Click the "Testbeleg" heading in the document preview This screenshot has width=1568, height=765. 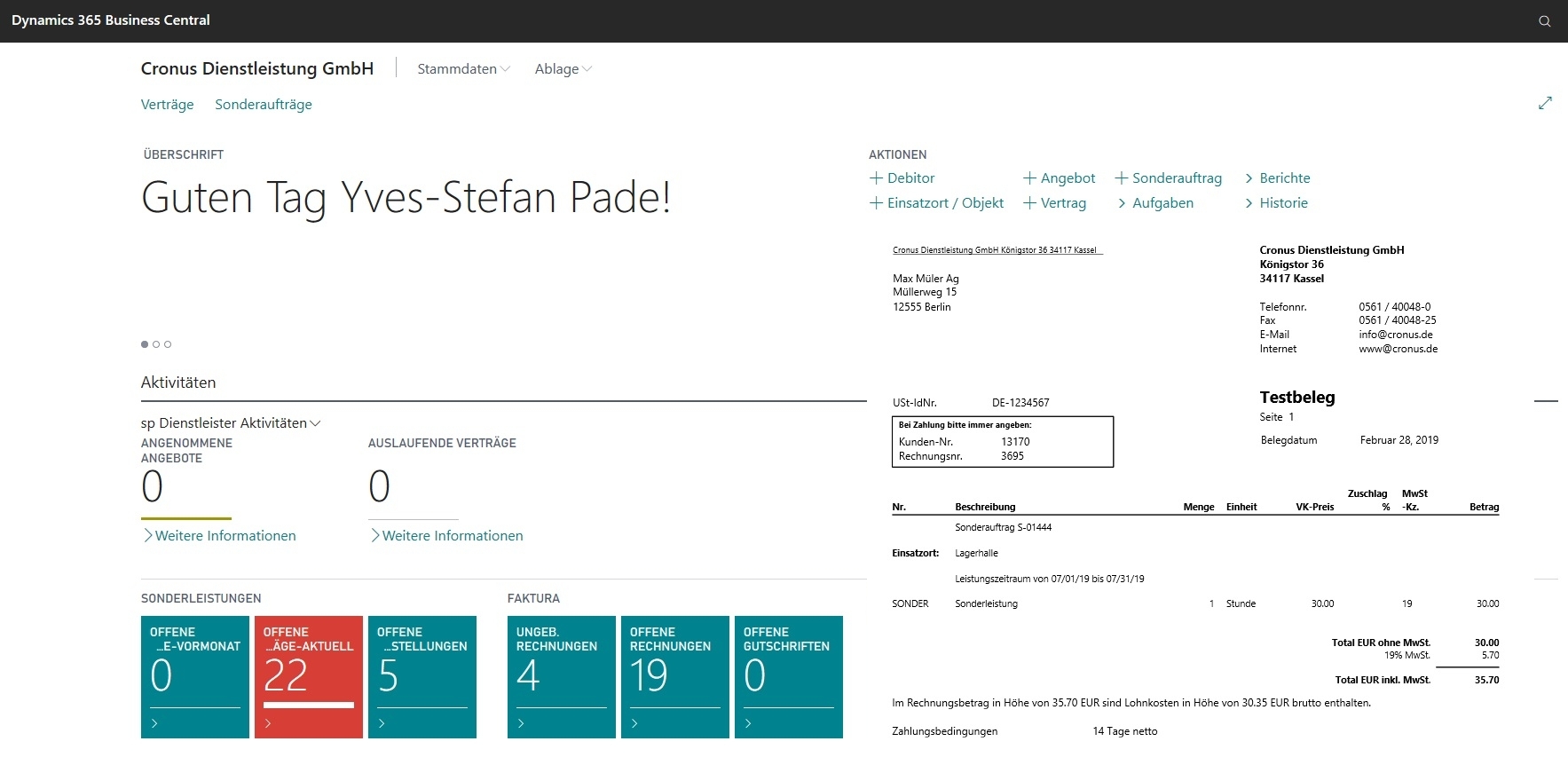1297,398
